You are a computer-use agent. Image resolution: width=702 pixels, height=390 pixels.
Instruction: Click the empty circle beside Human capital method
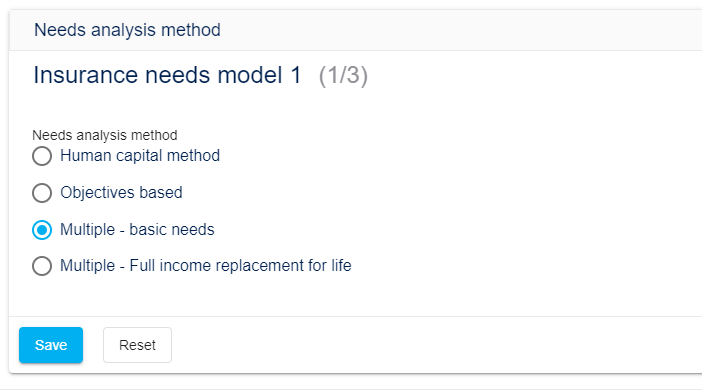tap(42, 156)
